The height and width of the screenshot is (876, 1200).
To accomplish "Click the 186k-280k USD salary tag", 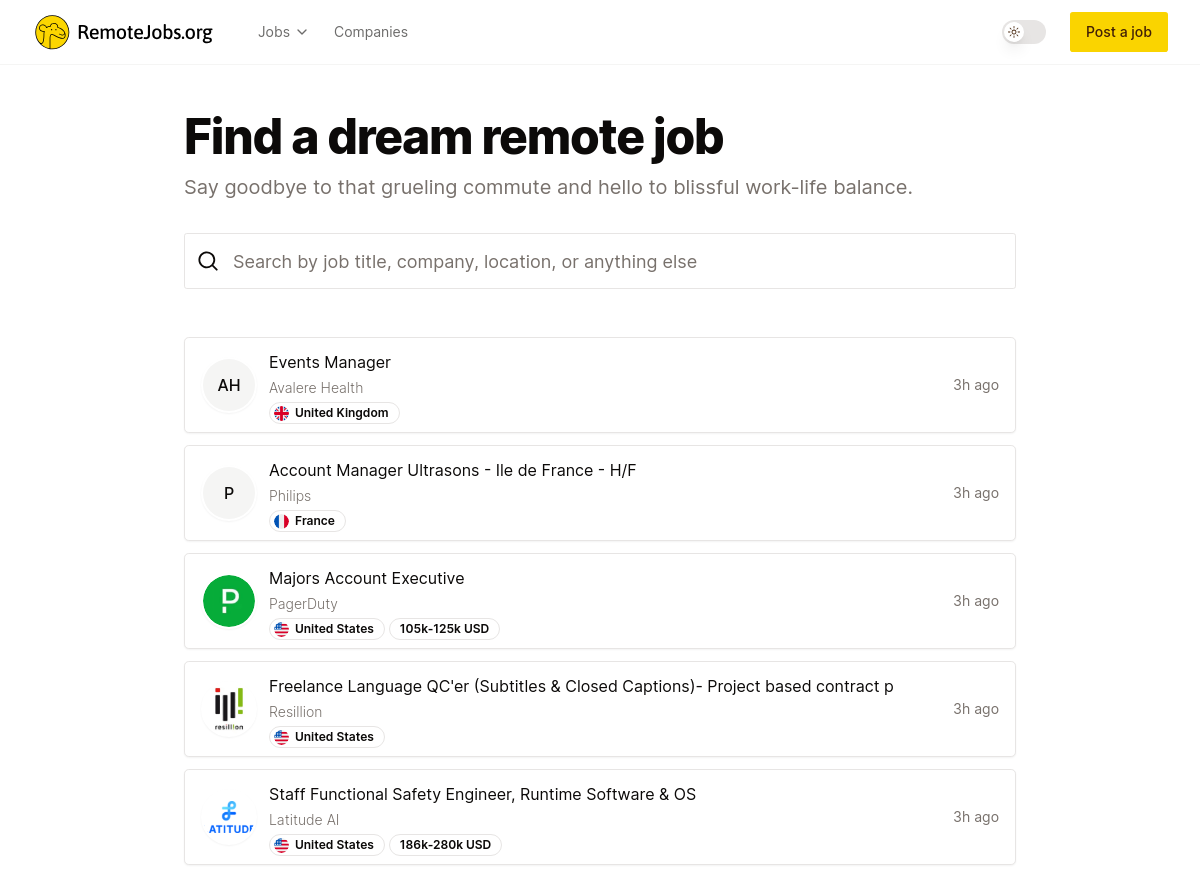I will (445, 845).
